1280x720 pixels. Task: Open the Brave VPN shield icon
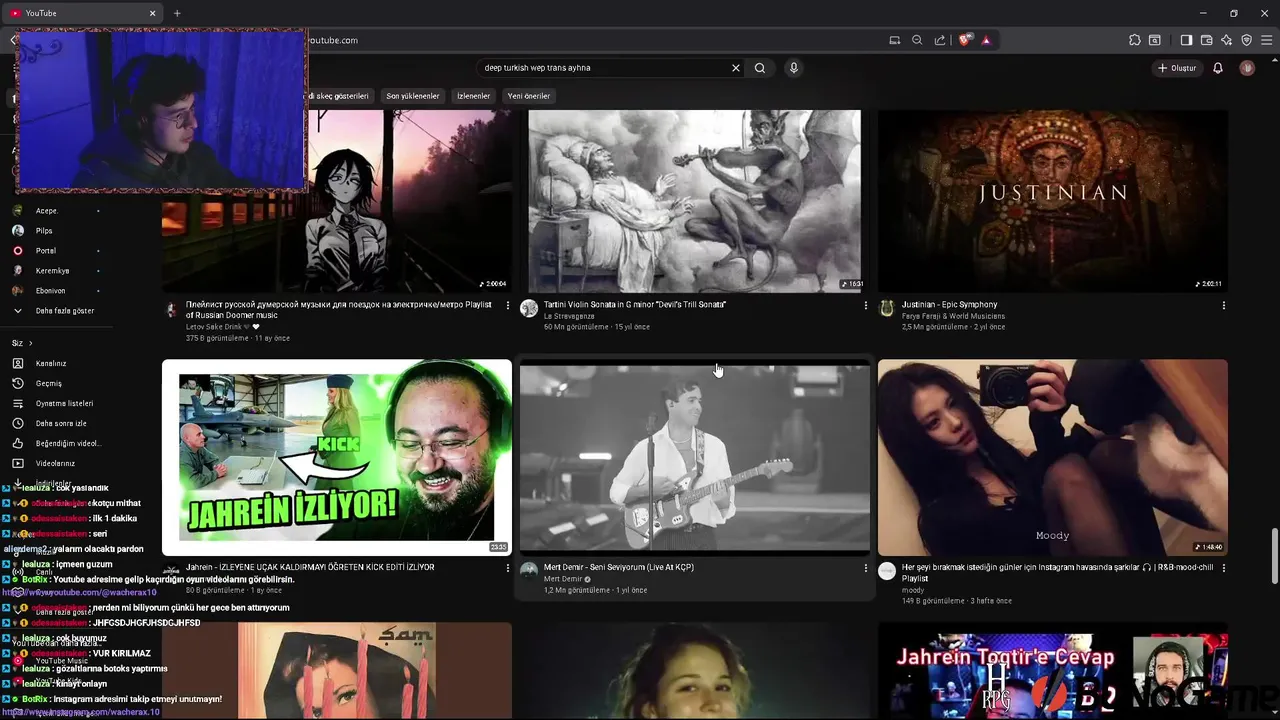pyautogui.click(x=1247, y=40)
